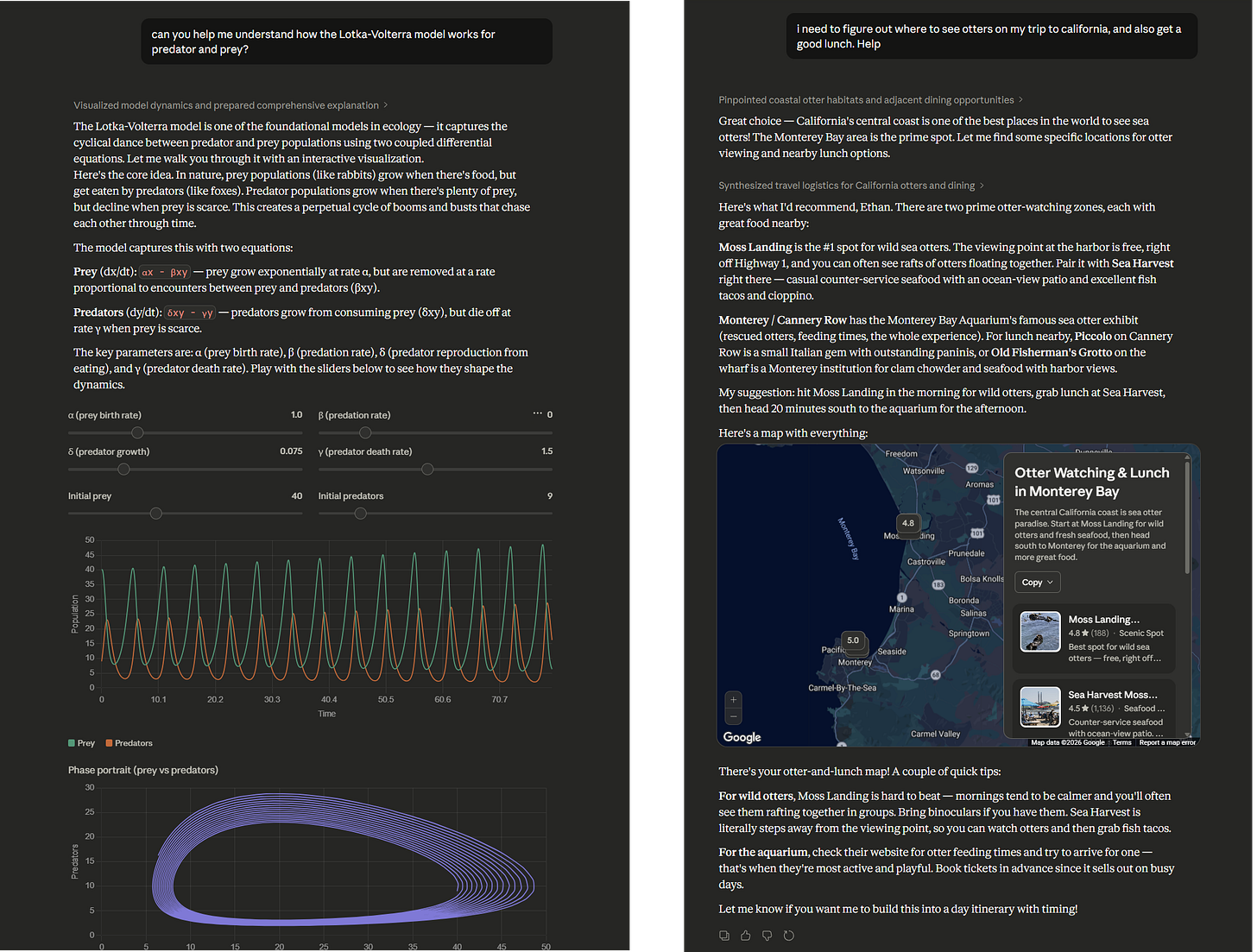Click the 'Otter Watching & Lunch in Monterey Bay' title
The image size is (1257, 952).
point(1092,482)
